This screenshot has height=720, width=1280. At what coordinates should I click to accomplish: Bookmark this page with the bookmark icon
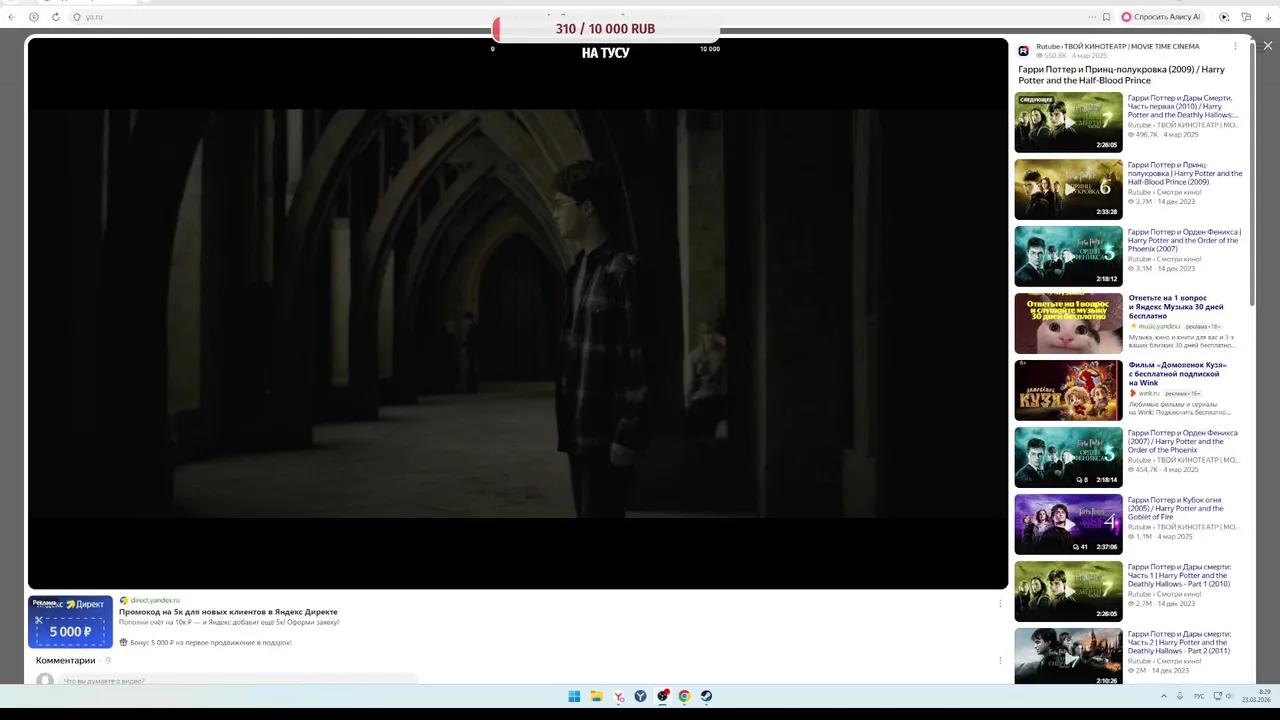pos(1106,17)
